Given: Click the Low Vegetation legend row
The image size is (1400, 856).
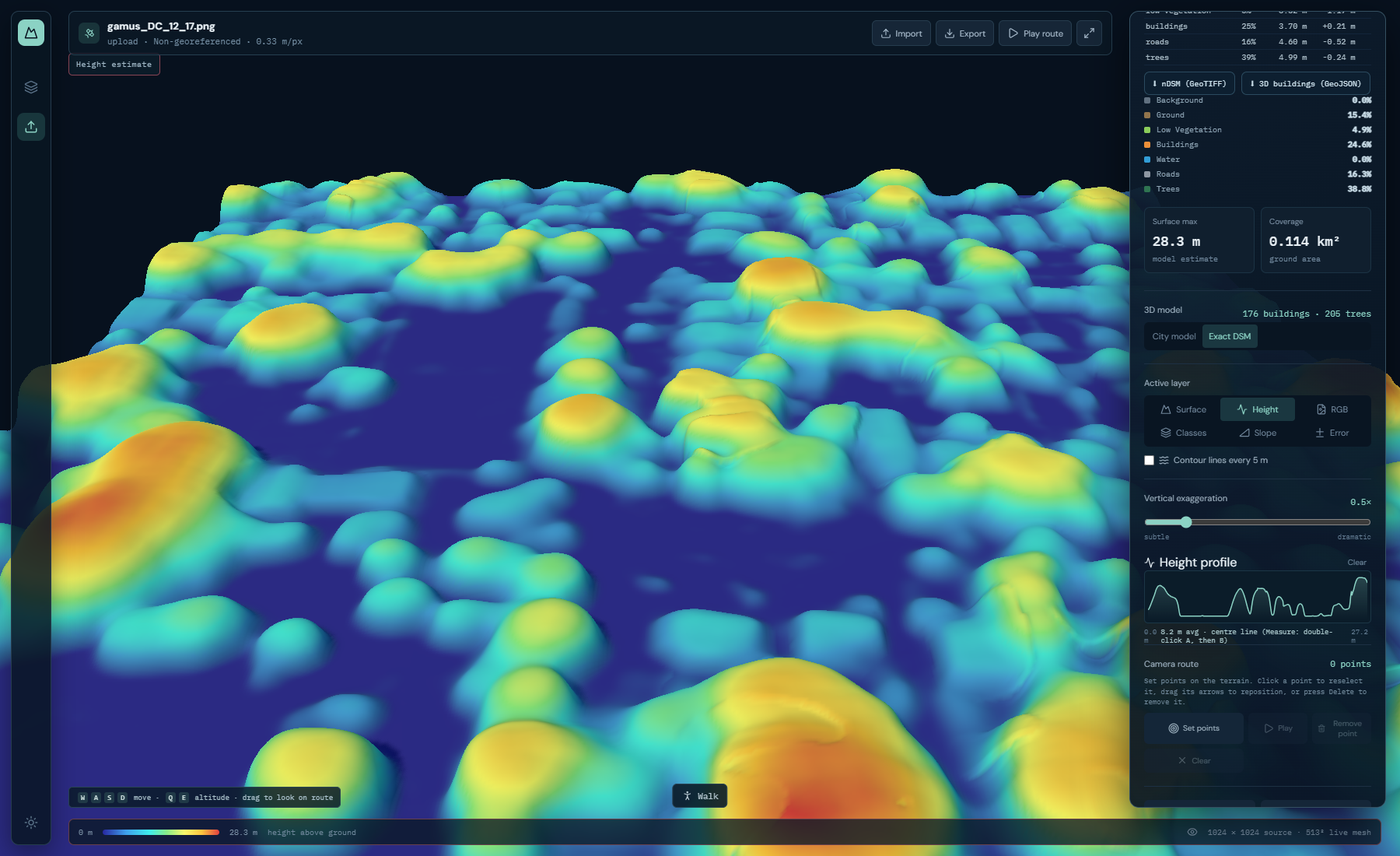Looking at the screenshot, I should pos(1258,130).
